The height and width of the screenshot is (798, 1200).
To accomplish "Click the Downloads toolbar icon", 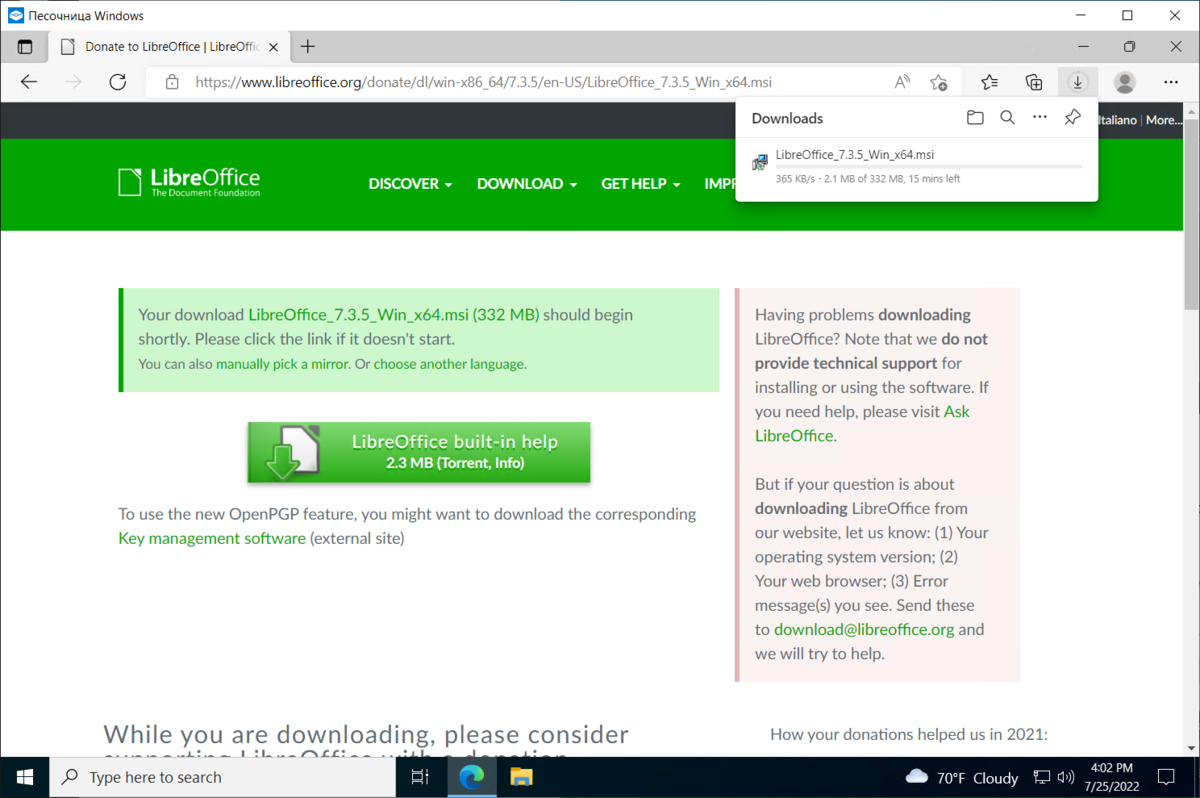I will tap(1077, 82).
